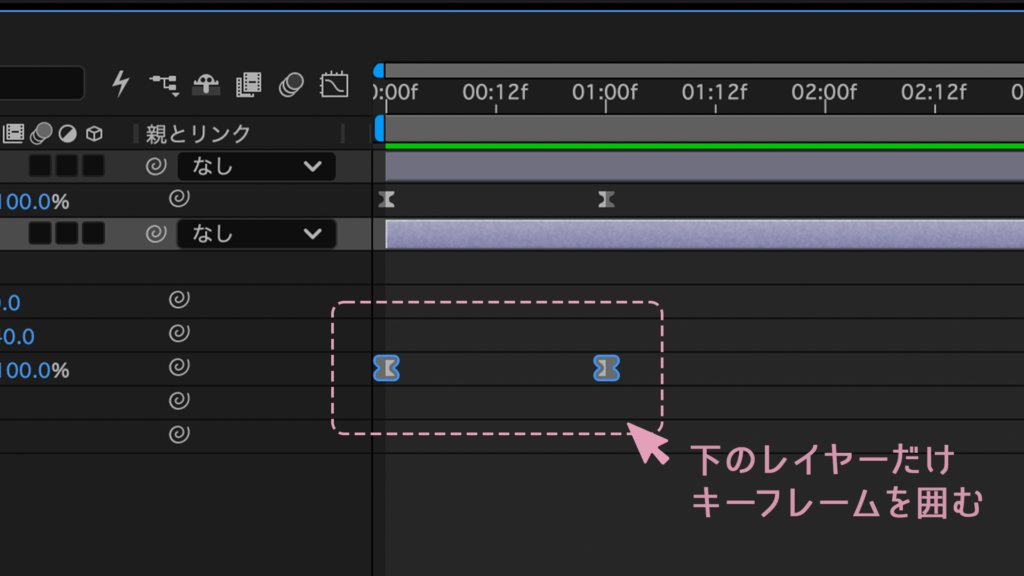Click the second layer's parent pick whip spiral

coord(155,233)
